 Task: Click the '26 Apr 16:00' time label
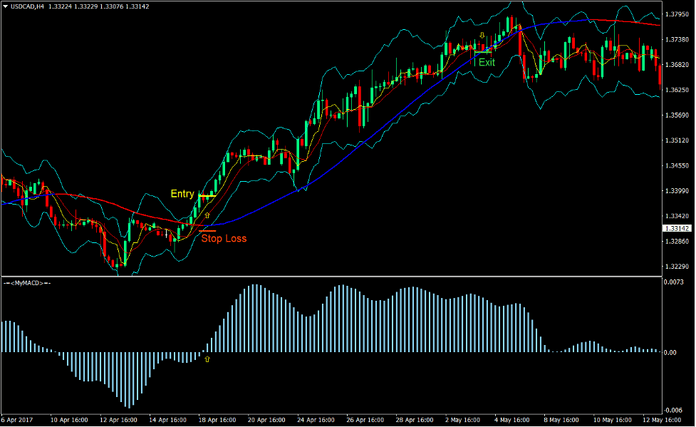365,420
